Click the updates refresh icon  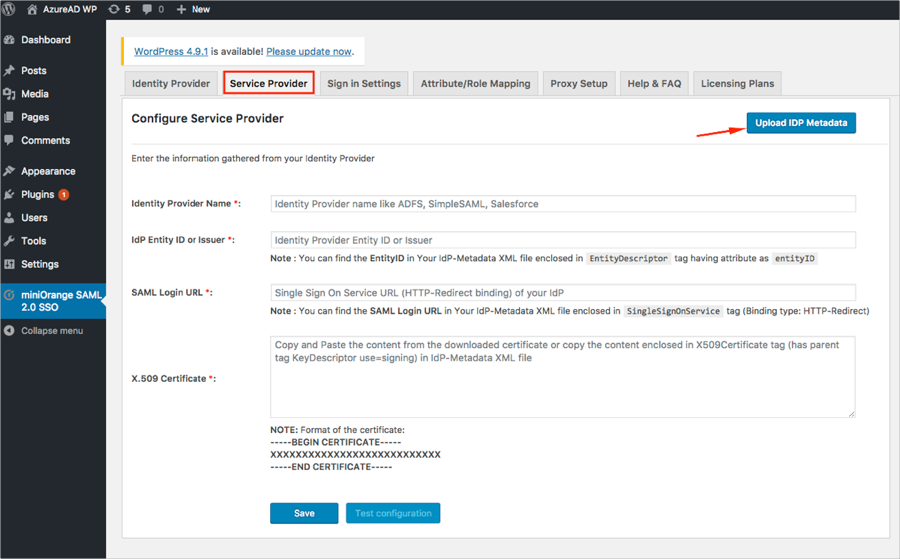[x=115, y=9]
